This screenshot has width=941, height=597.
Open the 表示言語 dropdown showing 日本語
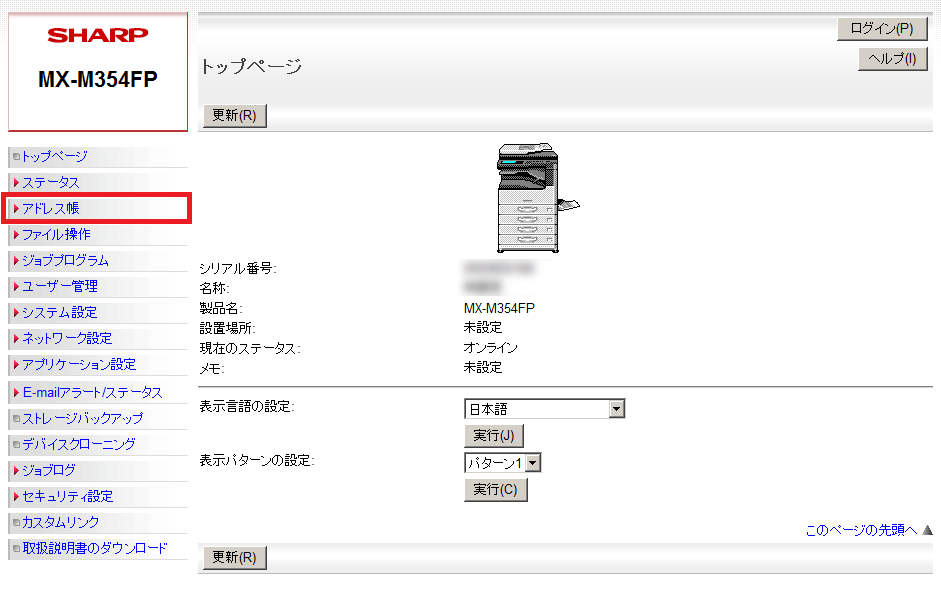[544, 409]
